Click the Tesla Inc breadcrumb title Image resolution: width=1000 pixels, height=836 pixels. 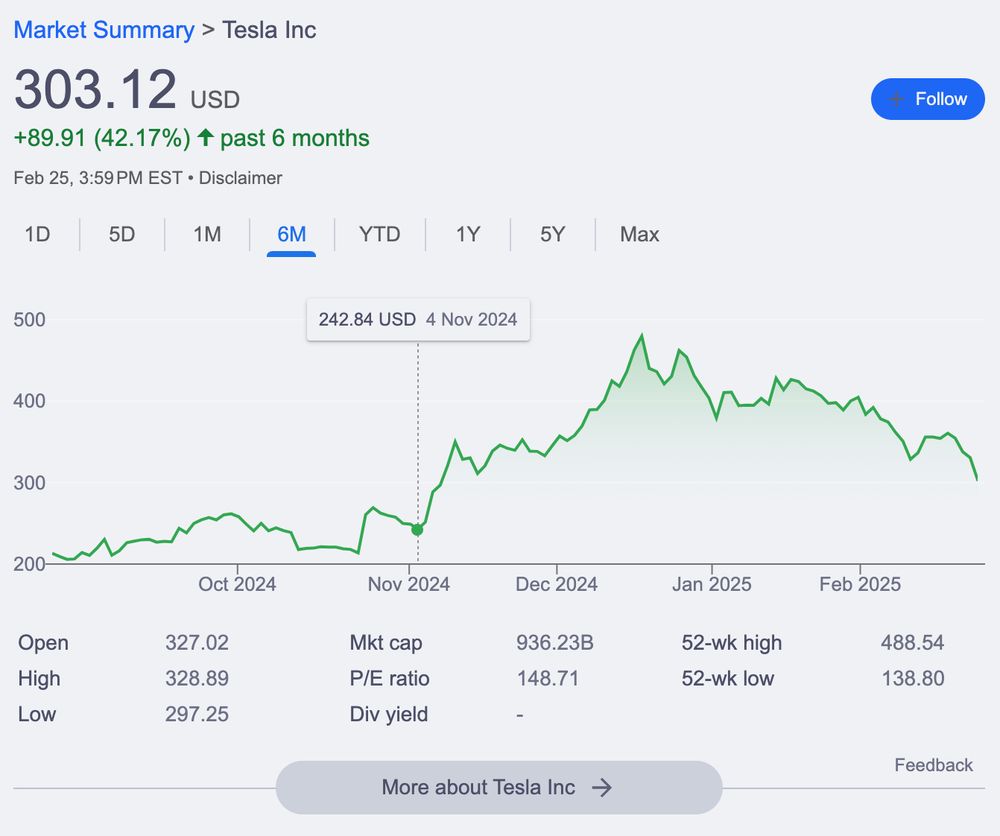[269, 30]
